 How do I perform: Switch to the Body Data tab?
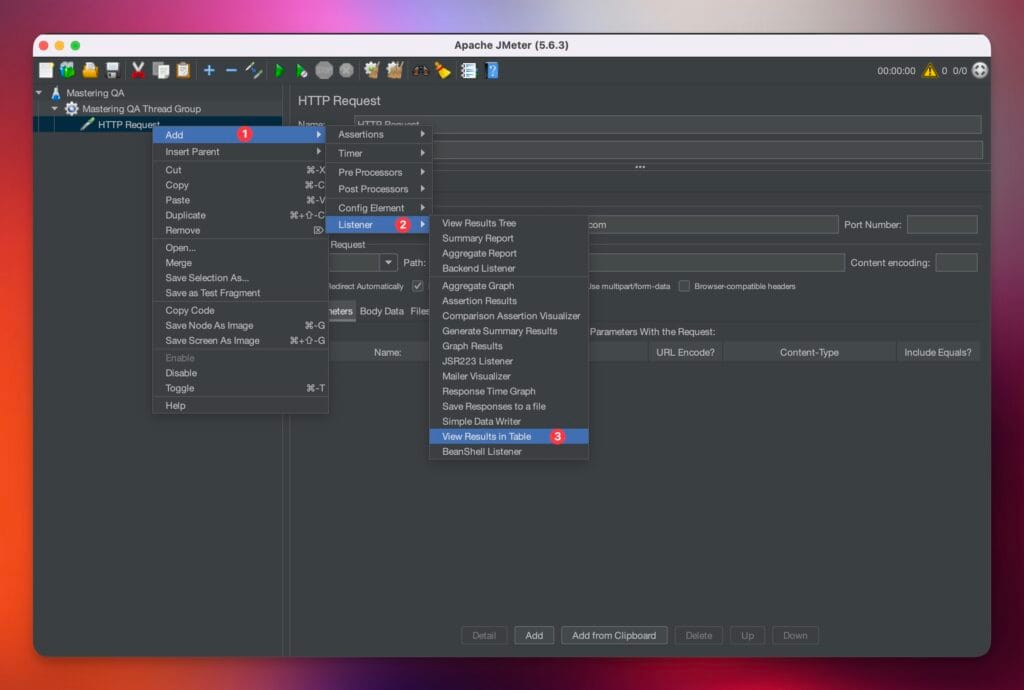coord(381,311)
